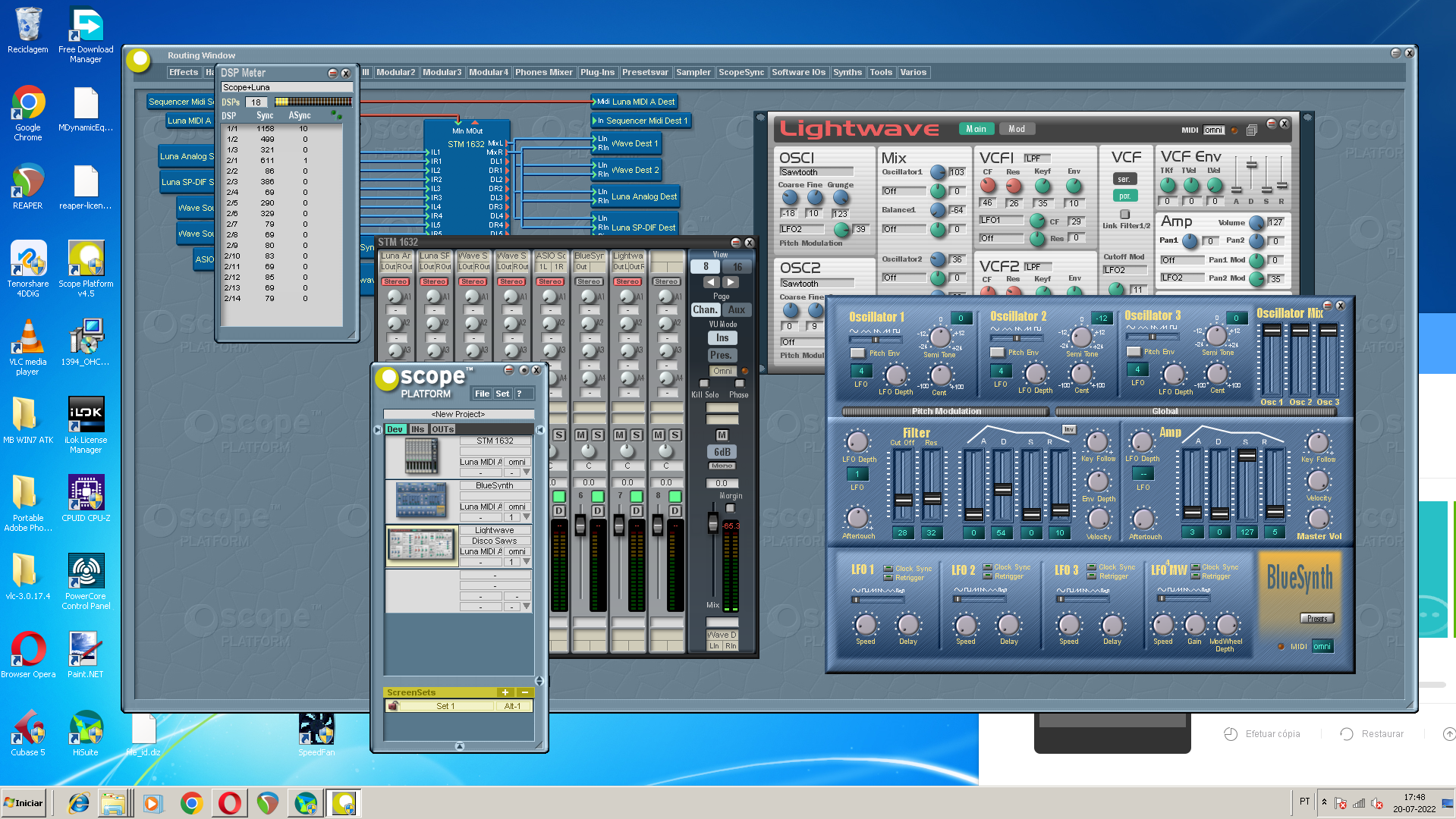Screen dimensions: 1456x819
Task: Click the 6dB button on STM 1632 master
Action: [722, 452]
